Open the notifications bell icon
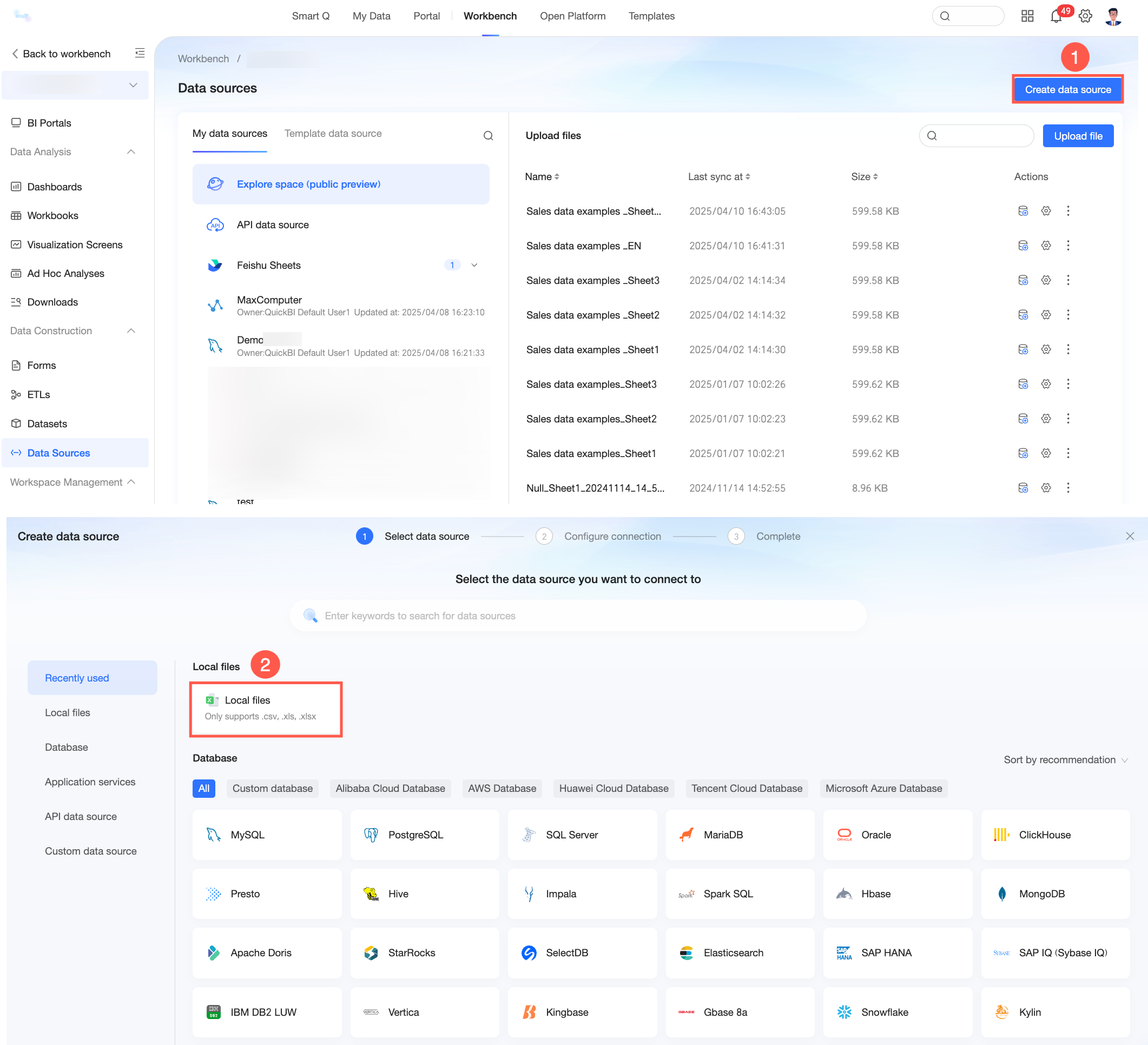 pyautogui.click(x=1057, y=16)
